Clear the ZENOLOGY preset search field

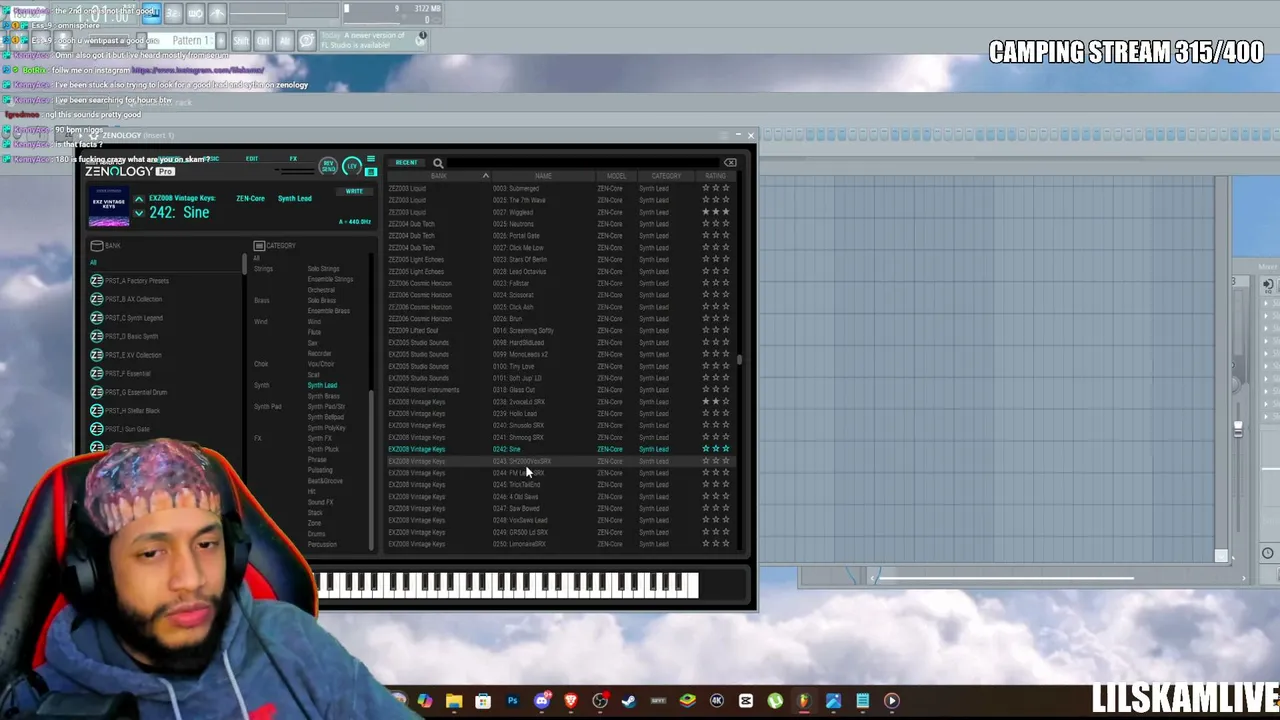pos(730,163)
